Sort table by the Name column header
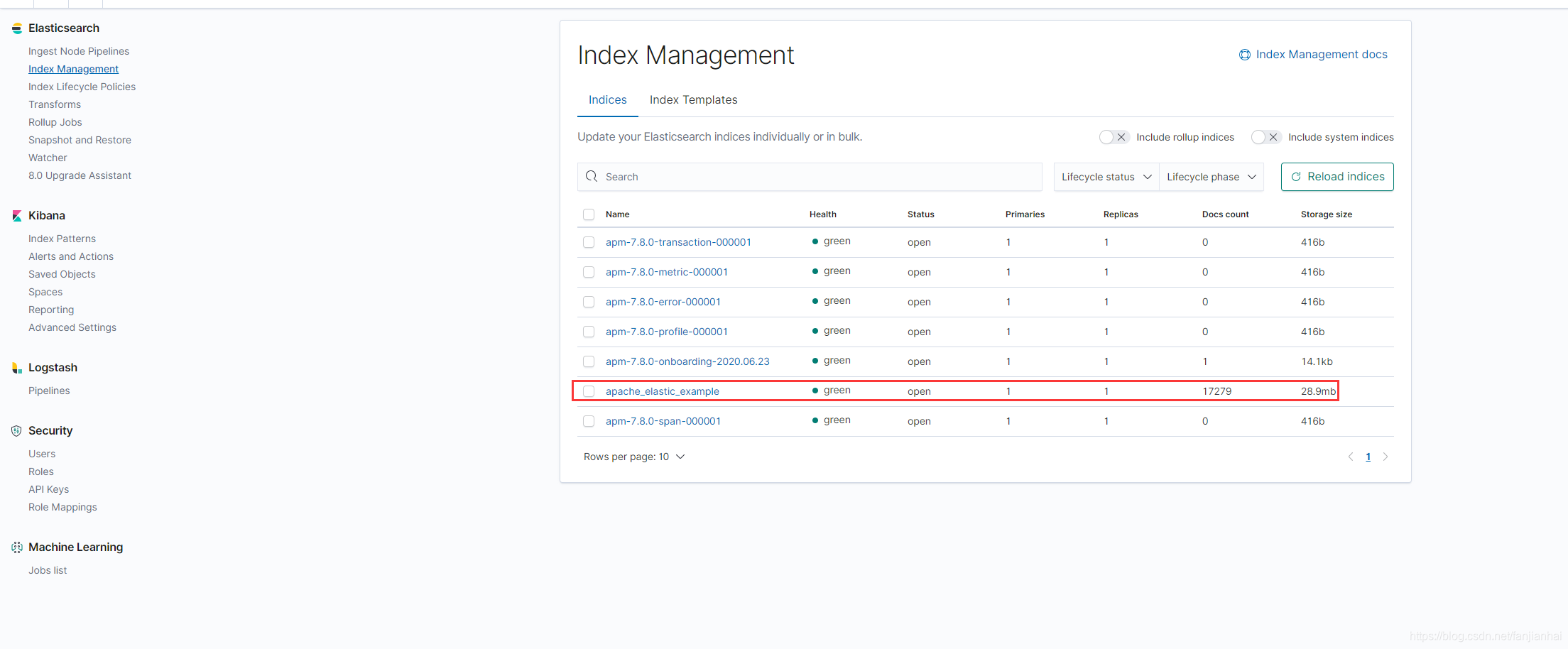Image resolution: width=1568 pixels, height=649 pixels. tap(618, 214)
